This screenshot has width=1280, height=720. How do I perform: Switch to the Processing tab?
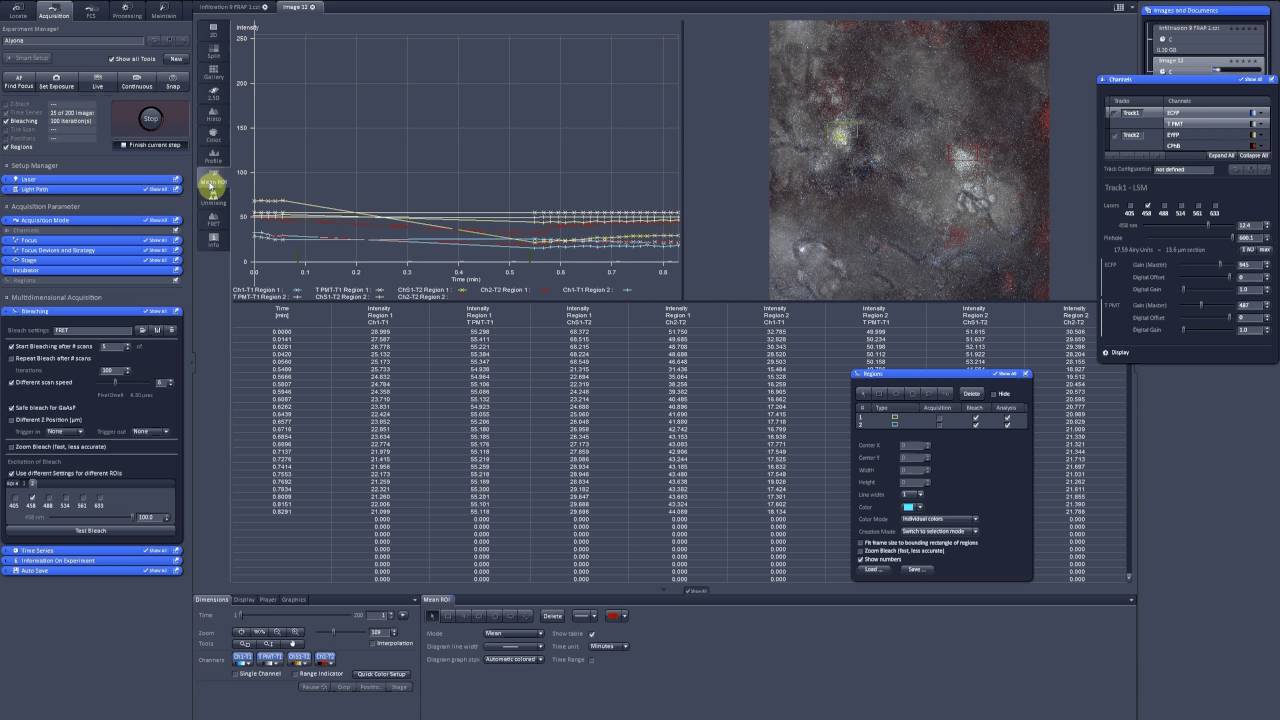click(127, 11)
